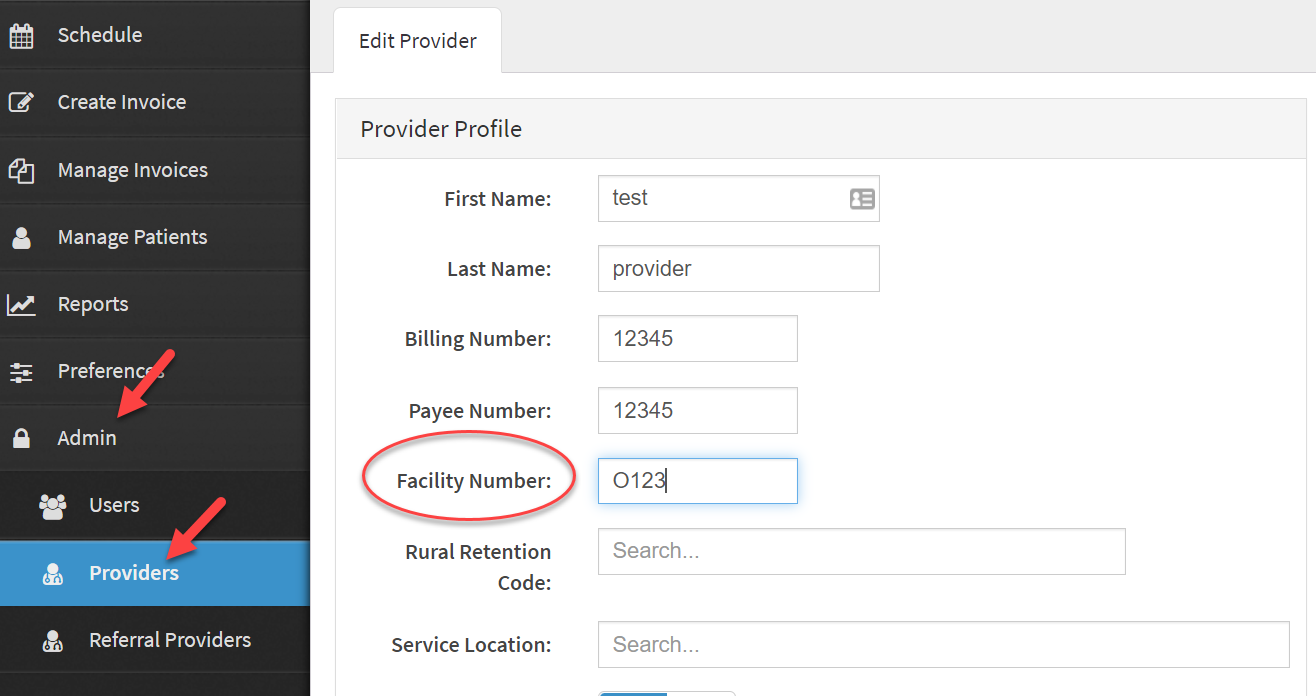Click the Referral Providers doctor icon
Viewport: 1316px width, 696px height.
[x=53, y=640]
